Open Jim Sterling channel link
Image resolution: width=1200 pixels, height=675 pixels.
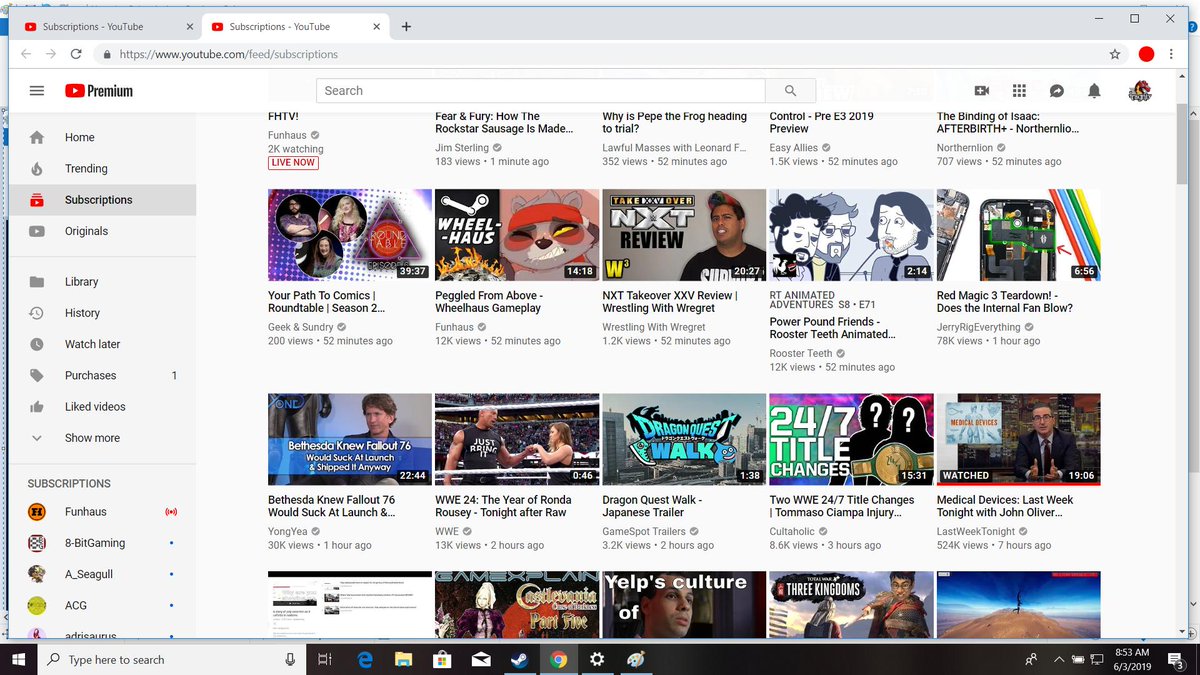(x=462, y=148)
